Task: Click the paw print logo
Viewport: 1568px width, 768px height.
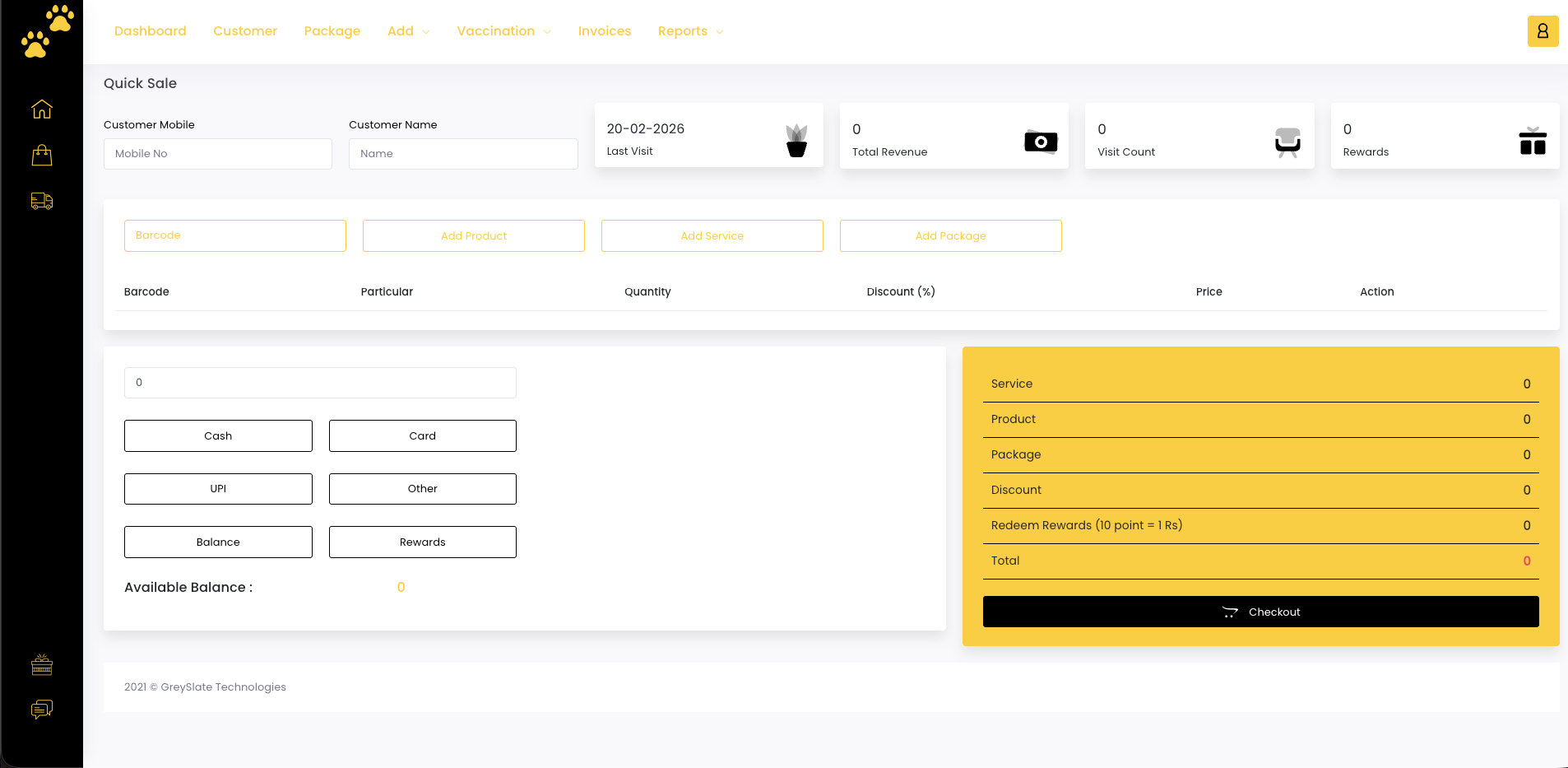Action: coord(47,31)
